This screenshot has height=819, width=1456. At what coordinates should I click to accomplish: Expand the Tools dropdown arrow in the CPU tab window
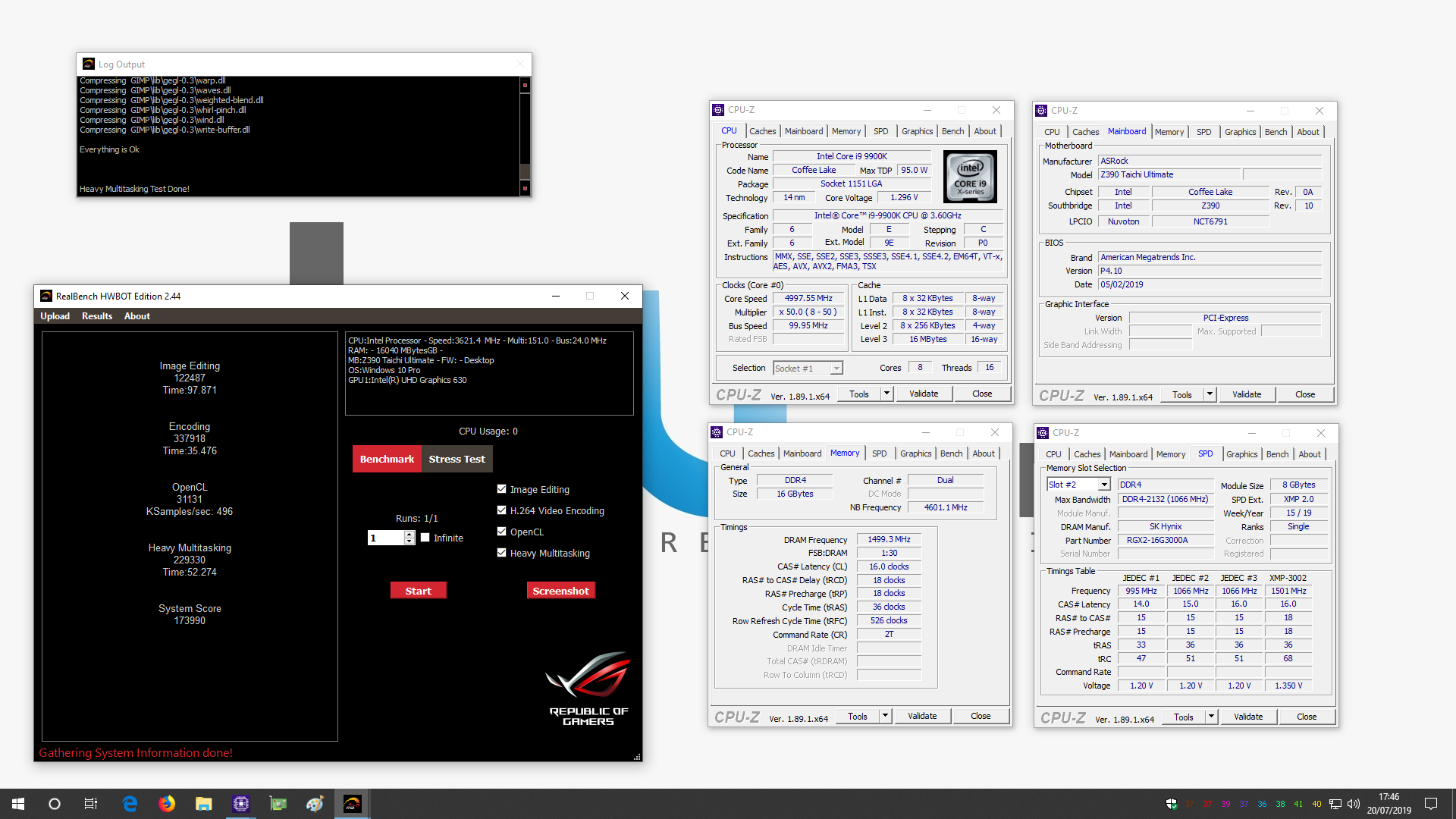pos(886,394)
